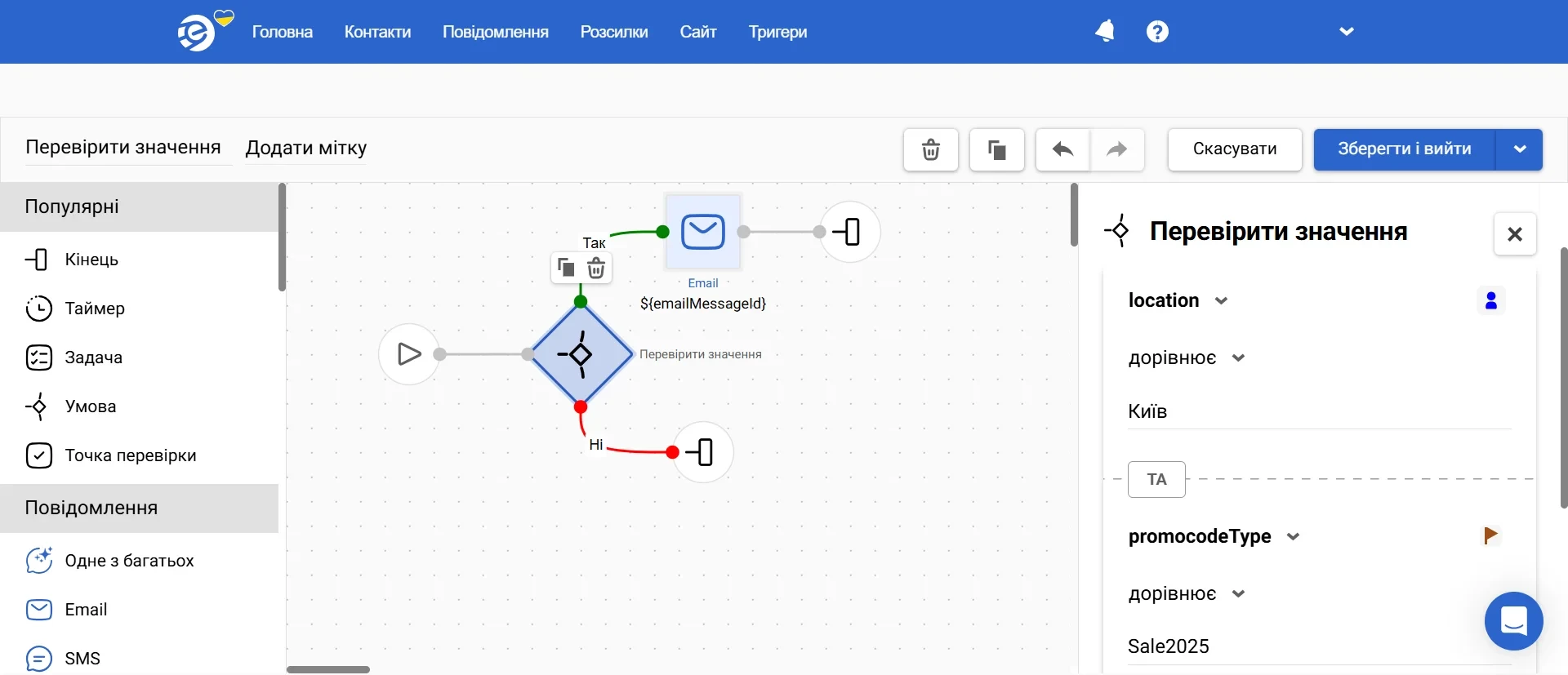Click the contact field person icon next to location

[1491, 301]
